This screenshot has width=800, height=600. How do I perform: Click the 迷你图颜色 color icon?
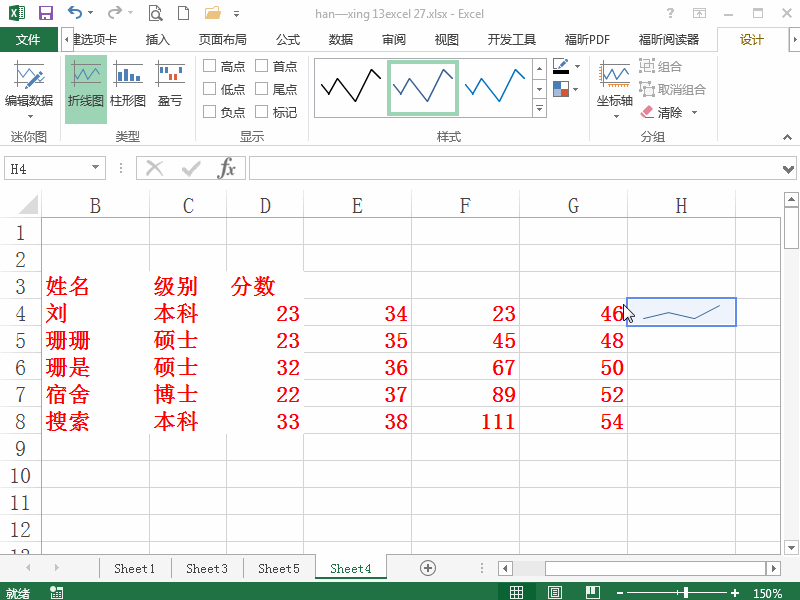(x=561, y=66)
